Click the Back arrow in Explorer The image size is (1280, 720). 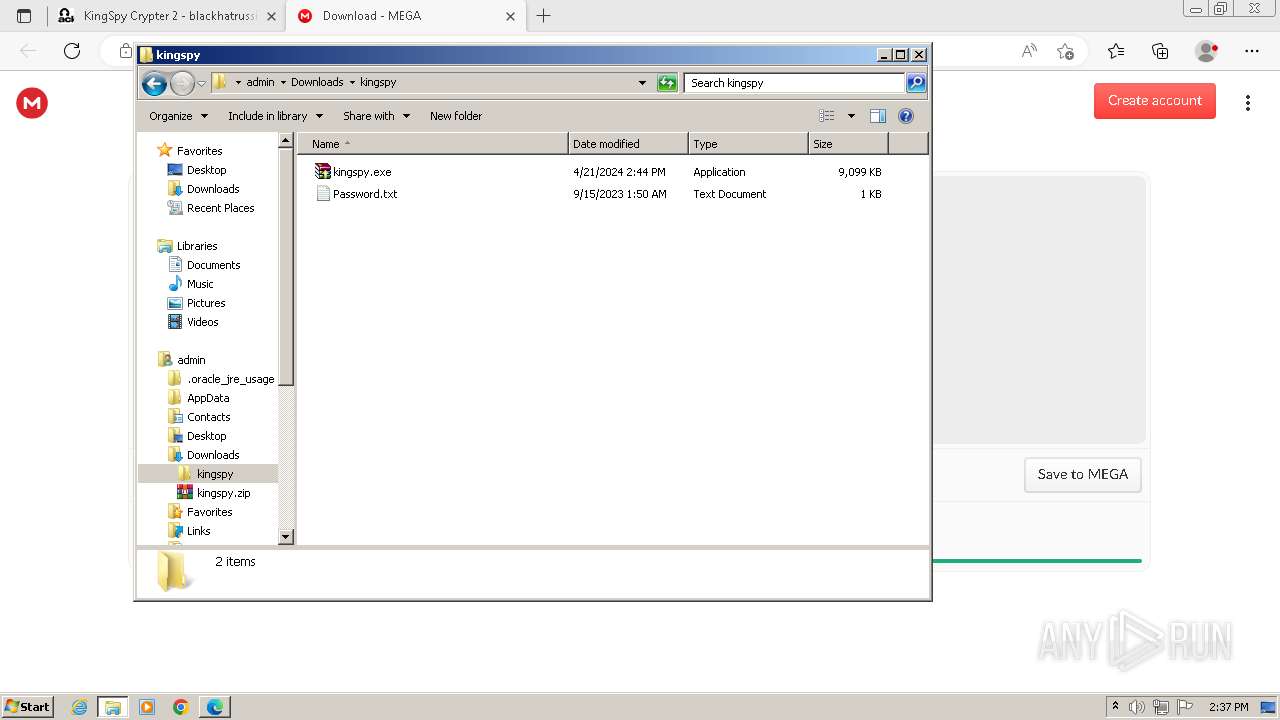point(154,83)
